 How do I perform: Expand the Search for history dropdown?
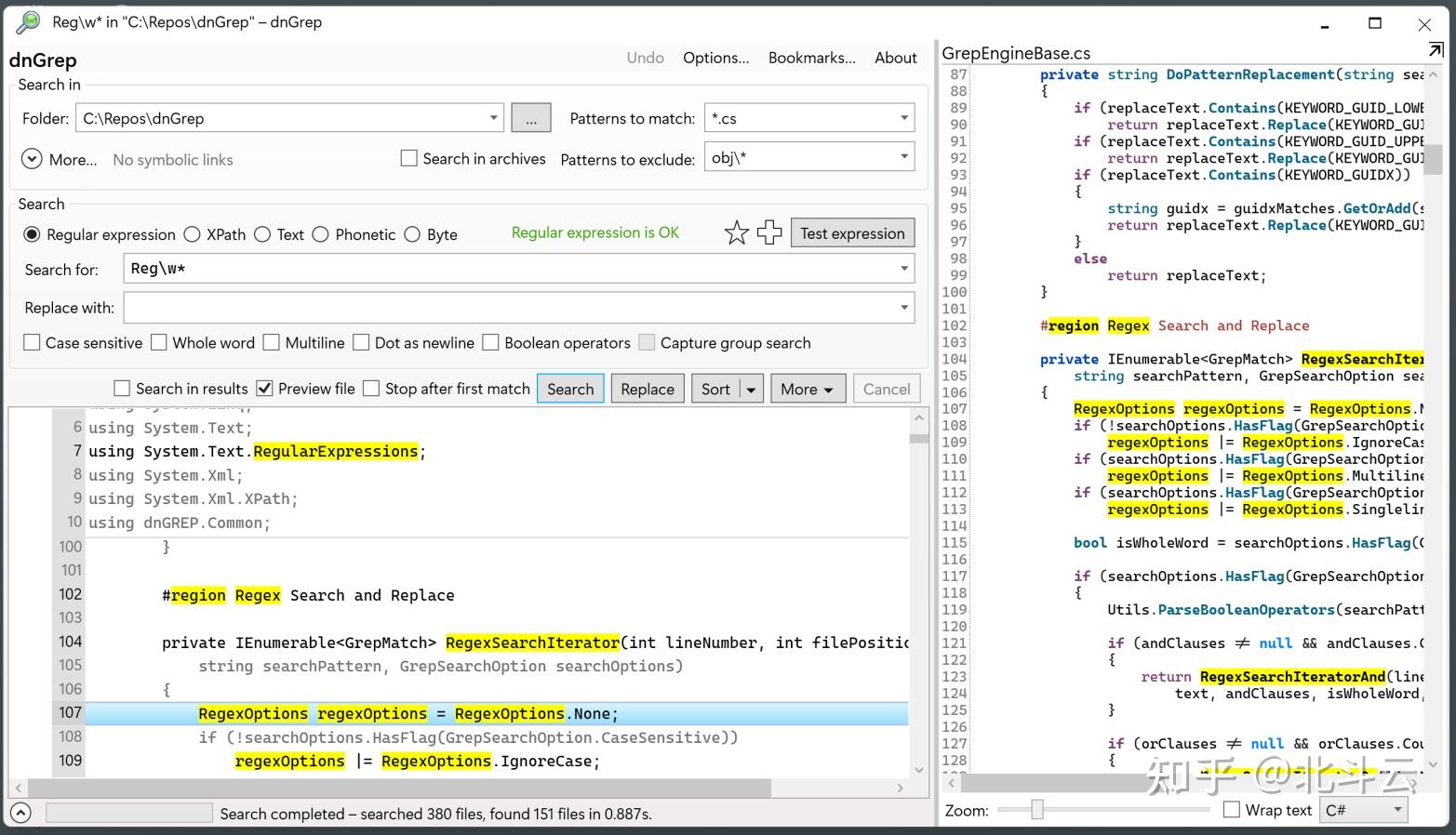click(x=903, y=269)
